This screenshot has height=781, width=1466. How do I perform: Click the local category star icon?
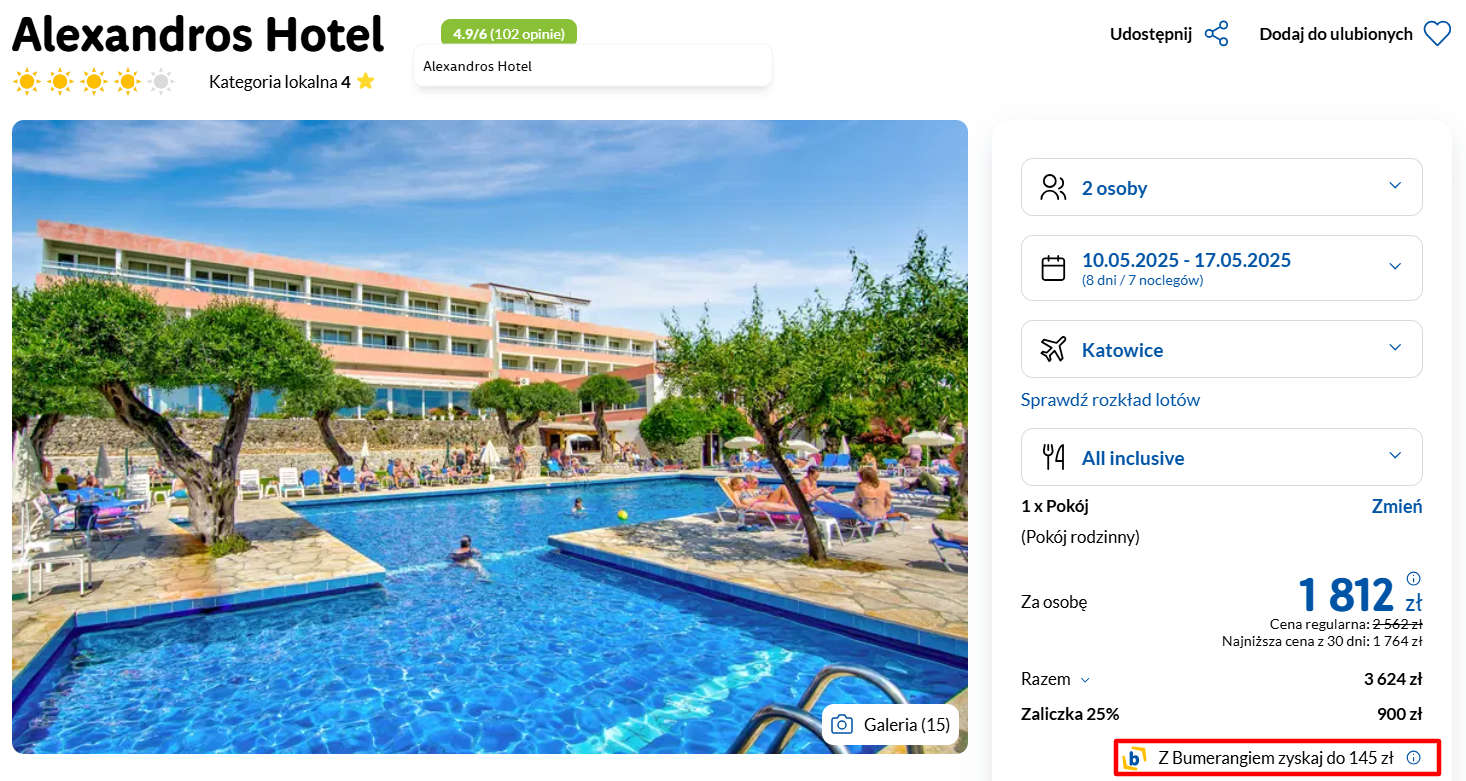(365, 81)
